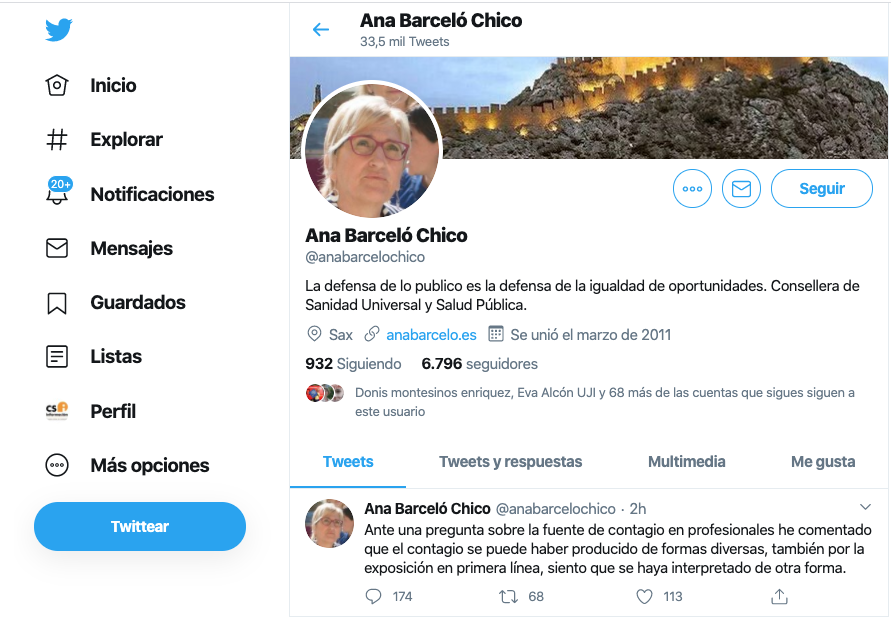Open the three-dots profile options button
891x617 pixels.
692,189
